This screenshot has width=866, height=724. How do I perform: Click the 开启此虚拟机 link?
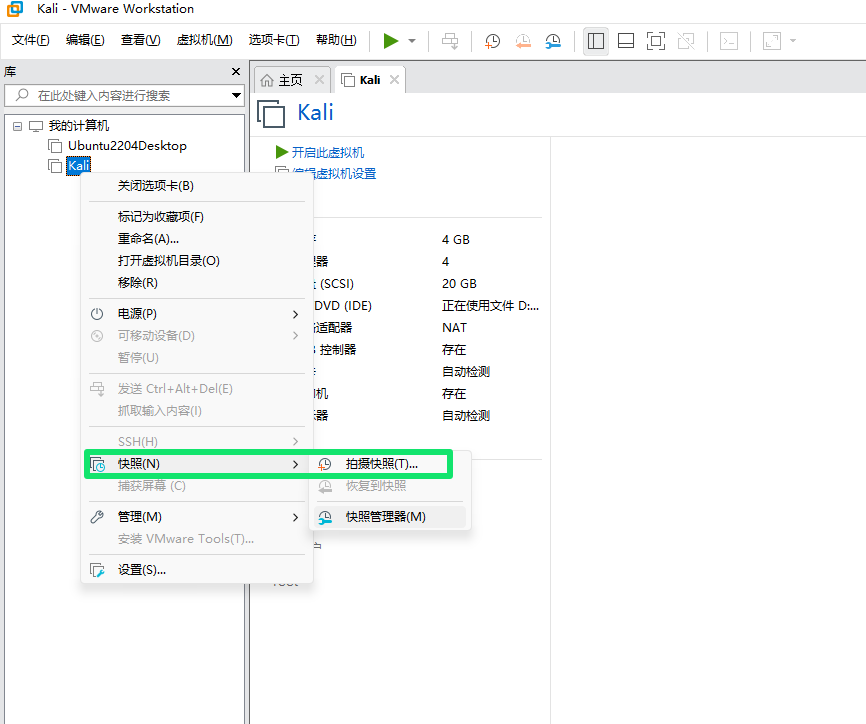click(x=327, y=152)
